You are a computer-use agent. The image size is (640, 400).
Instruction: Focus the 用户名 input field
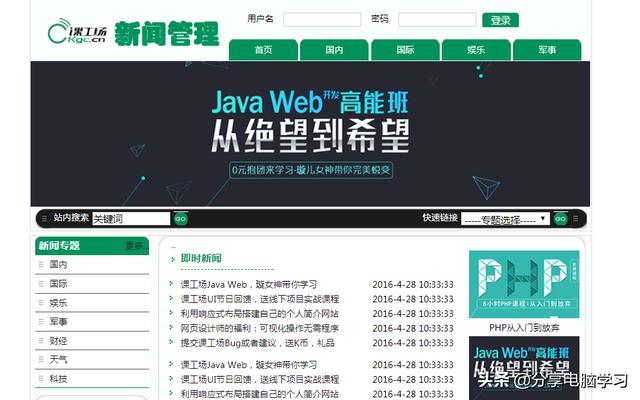[x=322, y=20]
